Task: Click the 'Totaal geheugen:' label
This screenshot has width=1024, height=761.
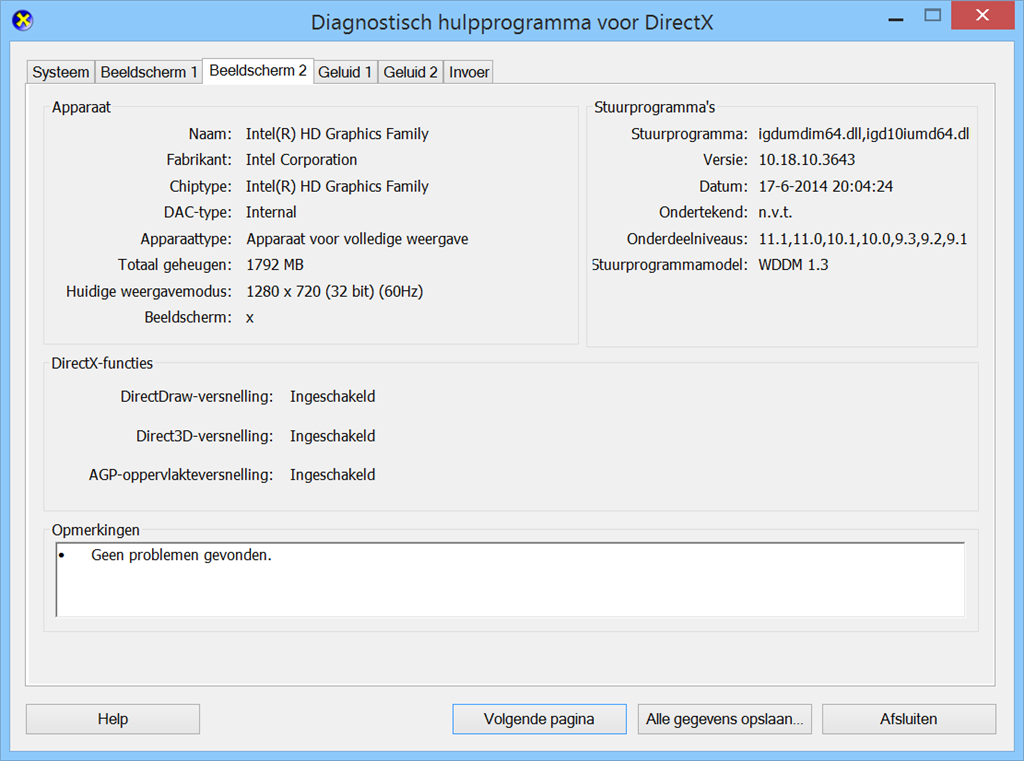Action: click(x=175, y=265)
